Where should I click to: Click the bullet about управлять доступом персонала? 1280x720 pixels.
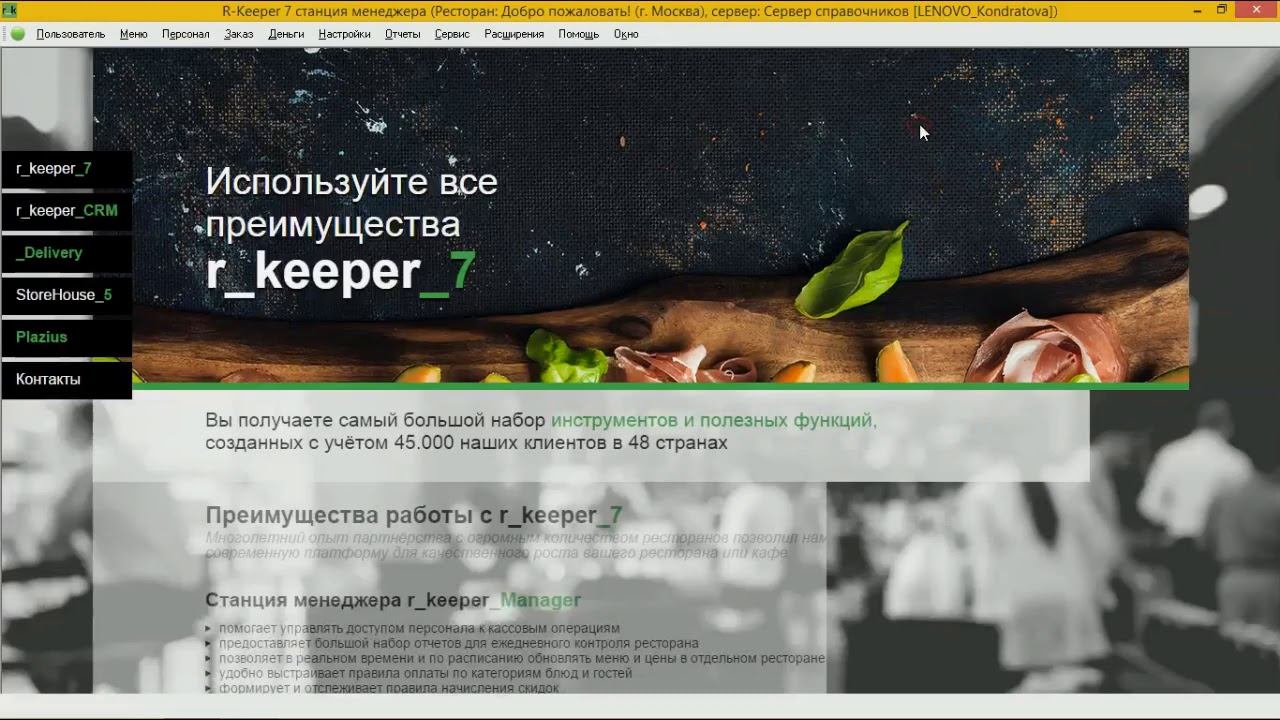[x=419, y=628]
